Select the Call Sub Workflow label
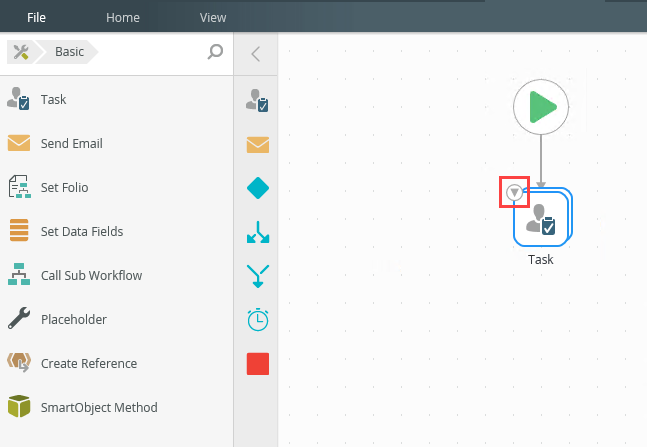 tap(91, 275)
